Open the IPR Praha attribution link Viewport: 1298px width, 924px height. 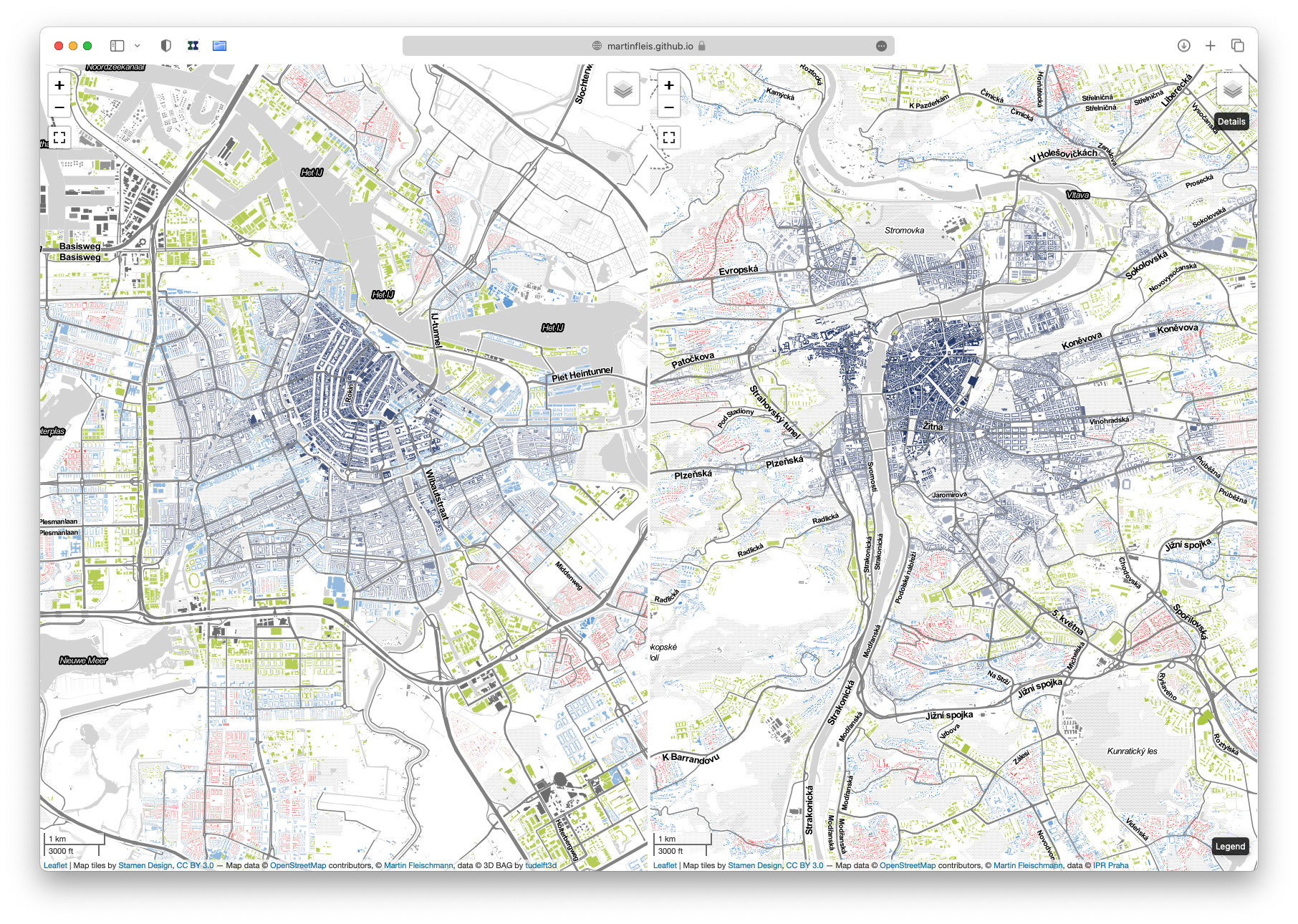click(x=1110, y=865)
